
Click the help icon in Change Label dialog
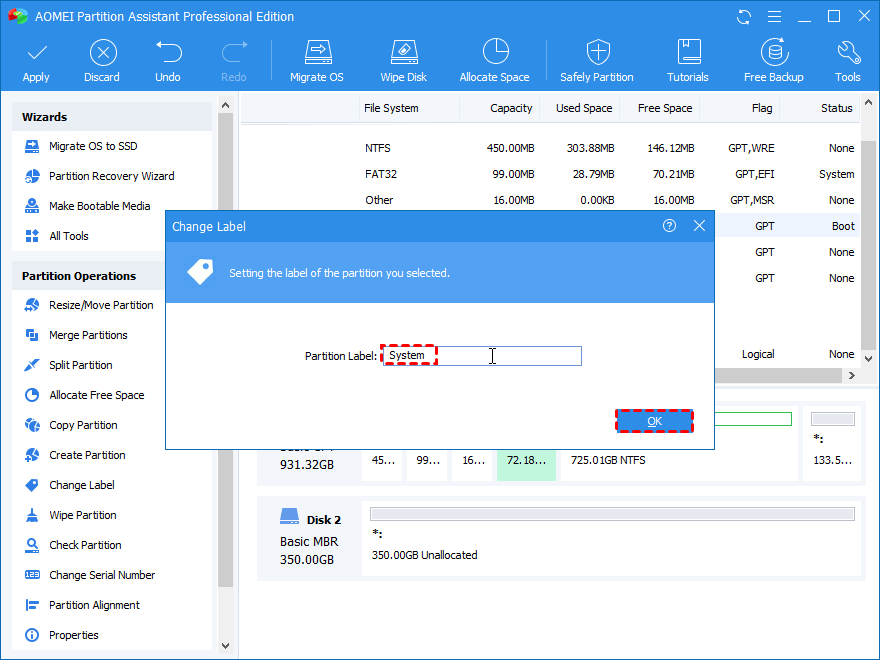pyautogui.click(x=669, y=226)
